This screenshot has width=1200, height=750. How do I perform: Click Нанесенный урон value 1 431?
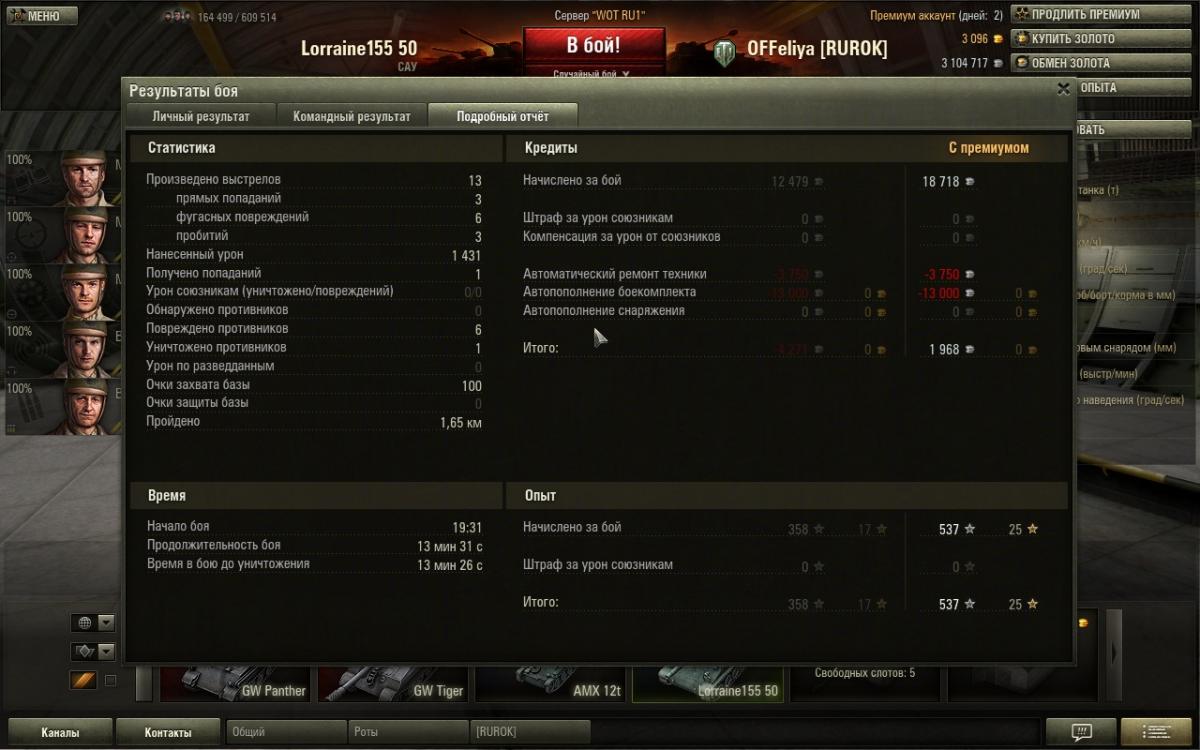466,255
